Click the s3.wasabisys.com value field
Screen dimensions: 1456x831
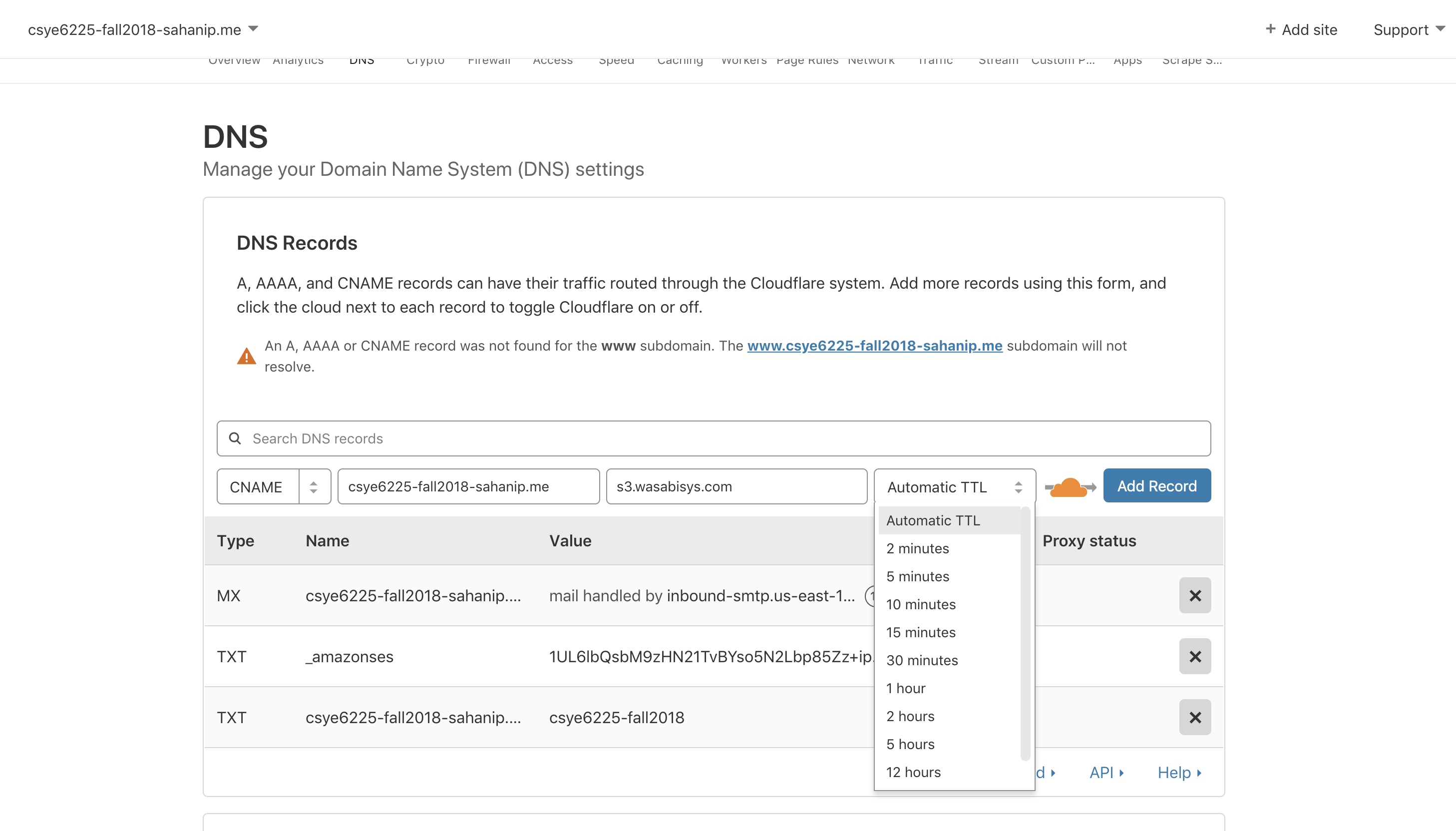pyautogui.click(x=736, y=487)
